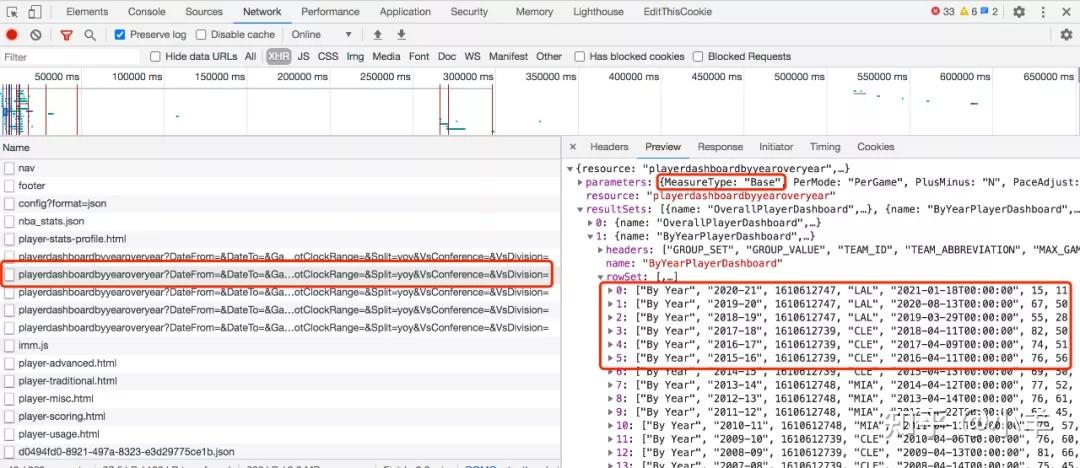Collapse the resultSets array

point(580,210)
